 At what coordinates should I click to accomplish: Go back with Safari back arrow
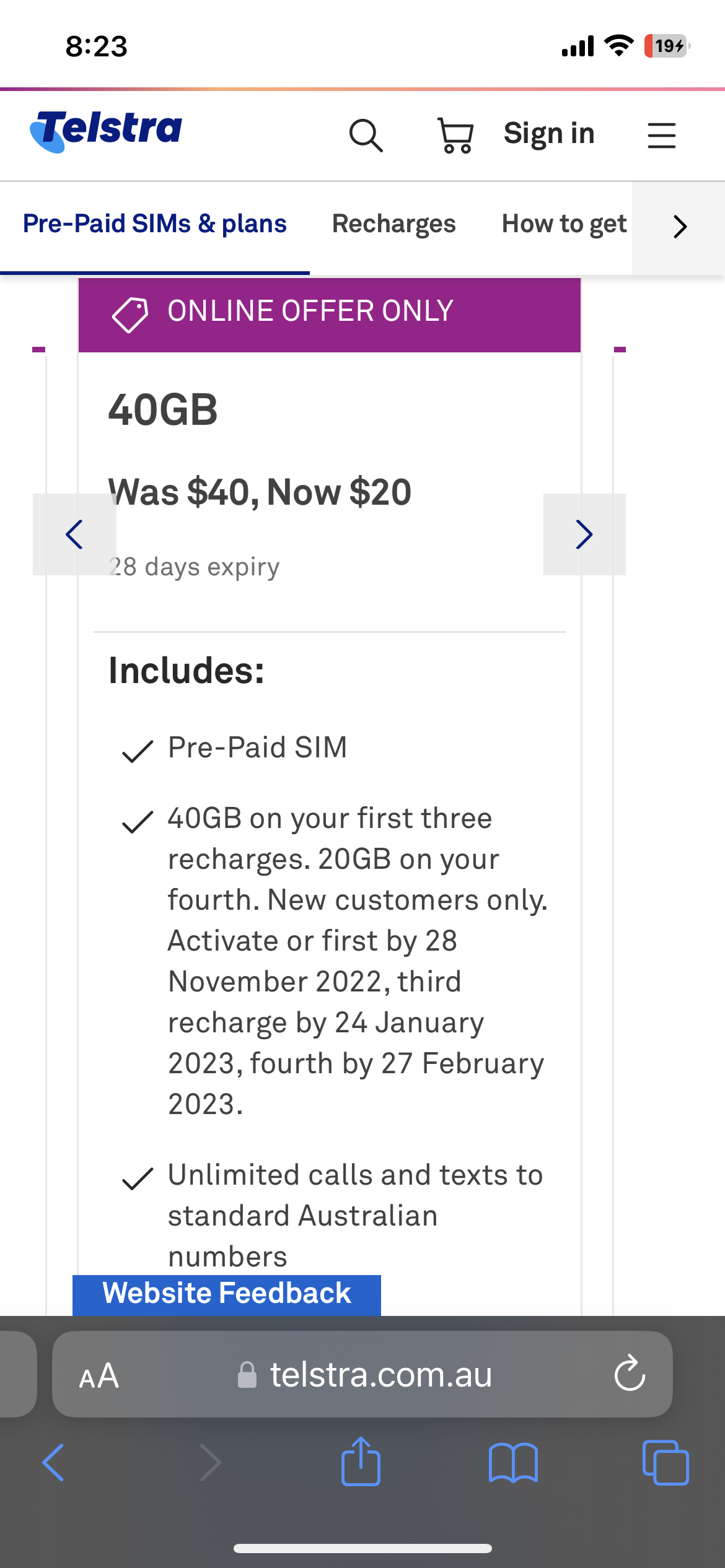tap(53, 1462)
